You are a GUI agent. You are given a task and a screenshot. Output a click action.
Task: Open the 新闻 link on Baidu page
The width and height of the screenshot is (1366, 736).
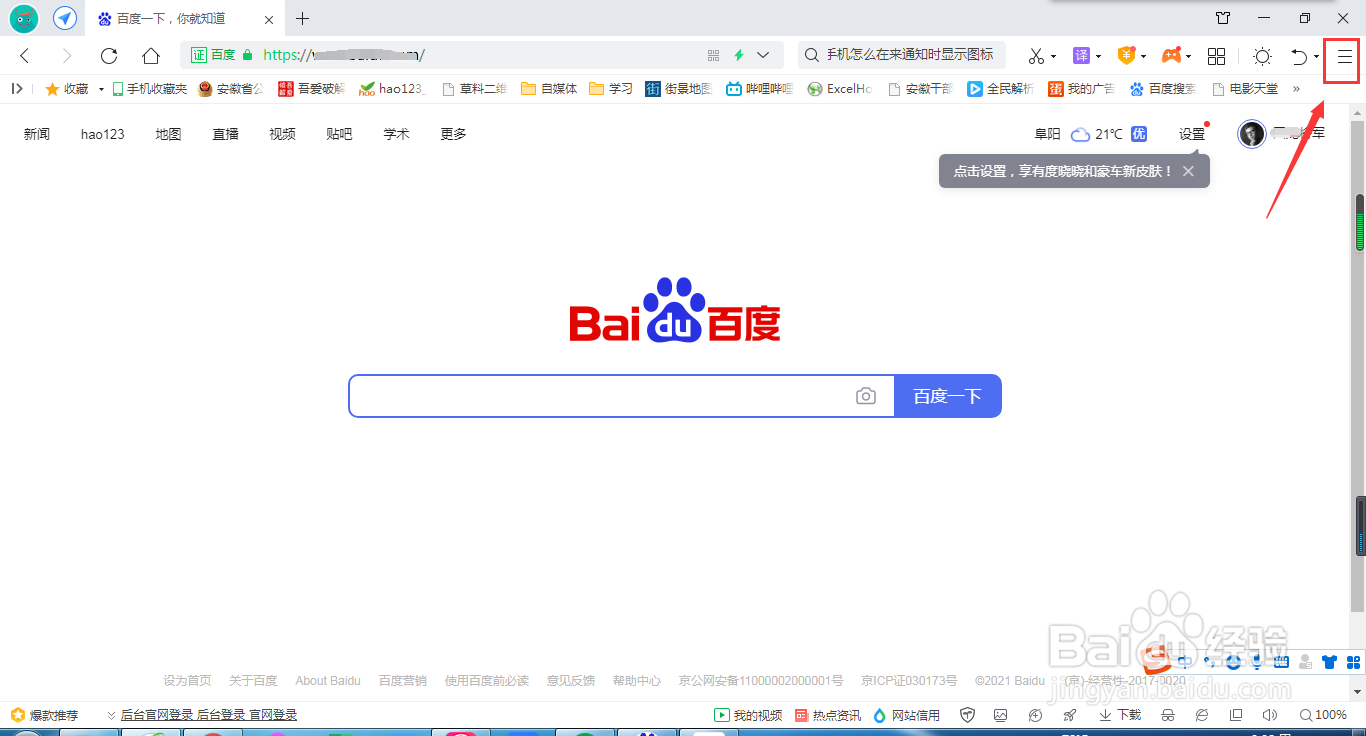pos(37,134)
